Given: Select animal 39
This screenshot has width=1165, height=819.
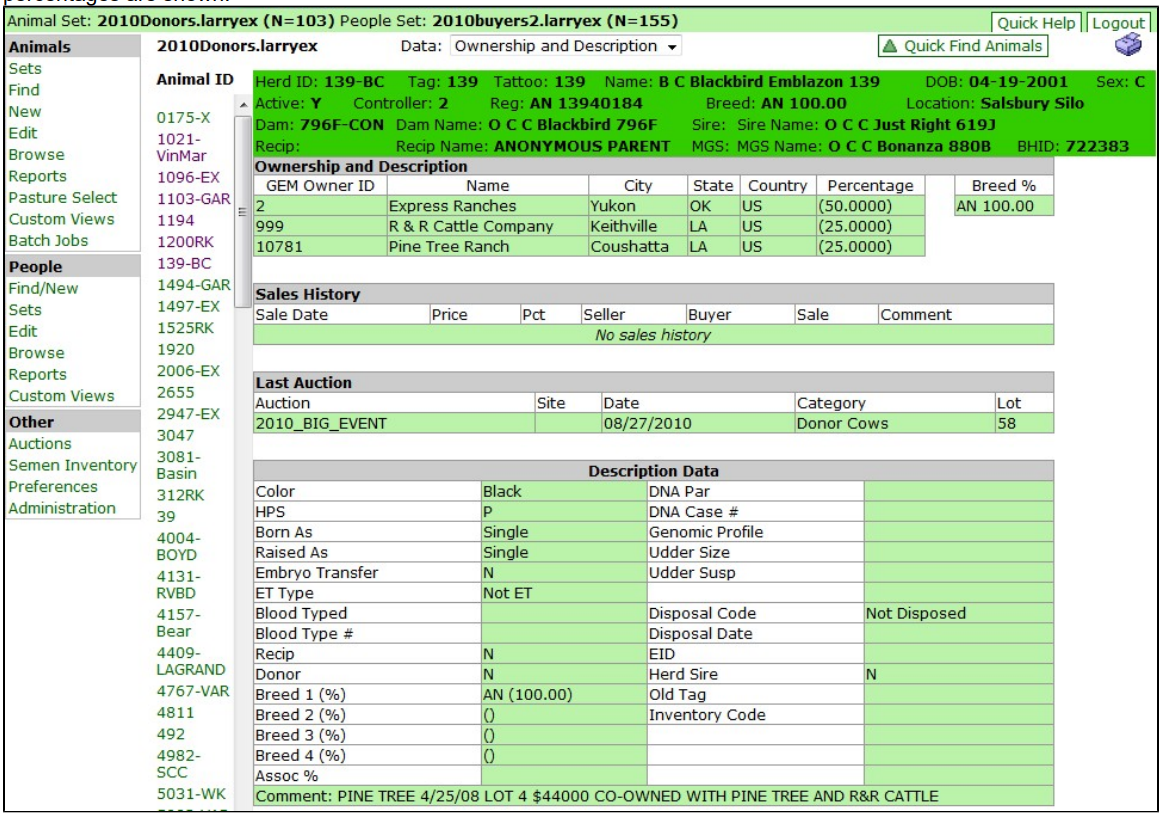Looking at the screenshot, I should pyautogui.click(x=166, y=517).
